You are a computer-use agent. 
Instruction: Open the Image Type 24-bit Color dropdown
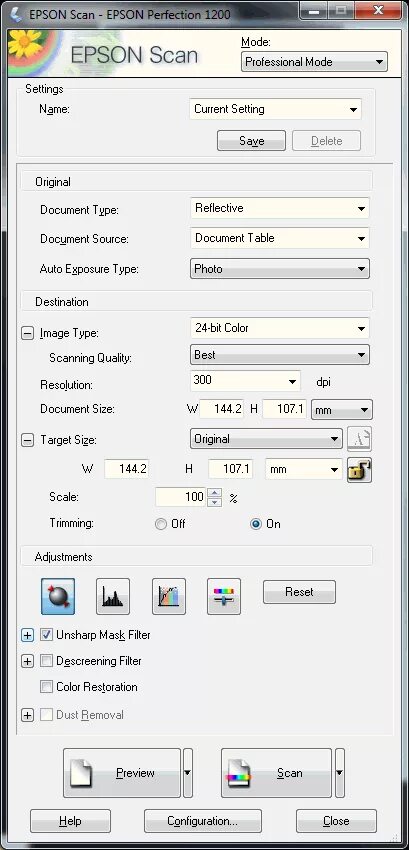[280, 328]
